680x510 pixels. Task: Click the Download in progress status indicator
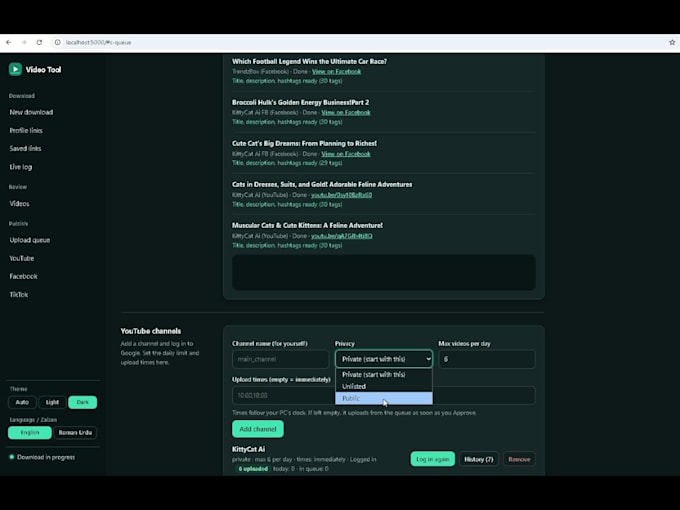point(42,458)
